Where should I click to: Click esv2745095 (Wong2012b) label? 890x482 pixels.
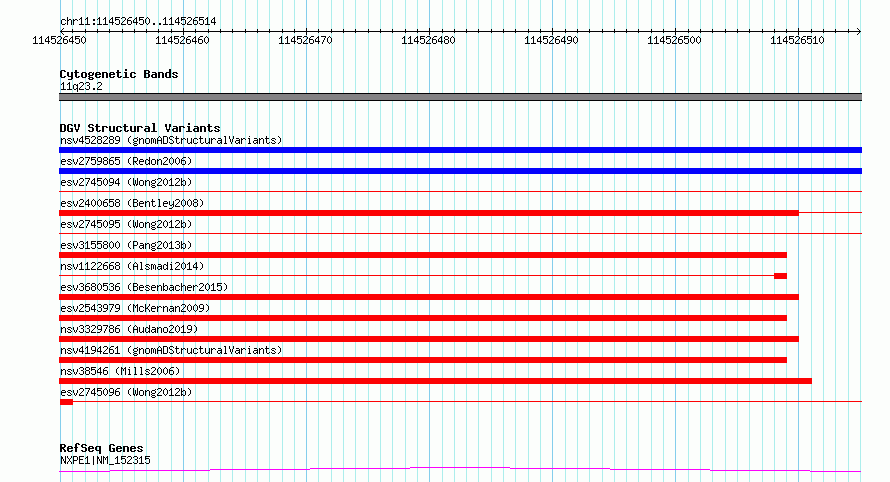[x=126, y=224]
